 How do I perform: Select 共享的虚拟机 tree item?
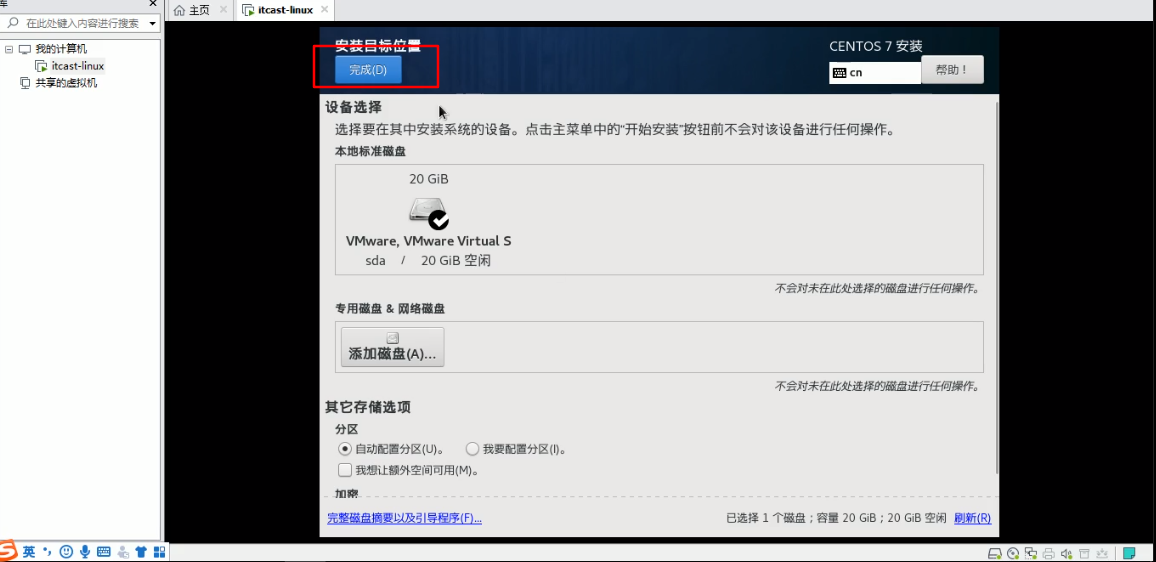tap(59, 83)
